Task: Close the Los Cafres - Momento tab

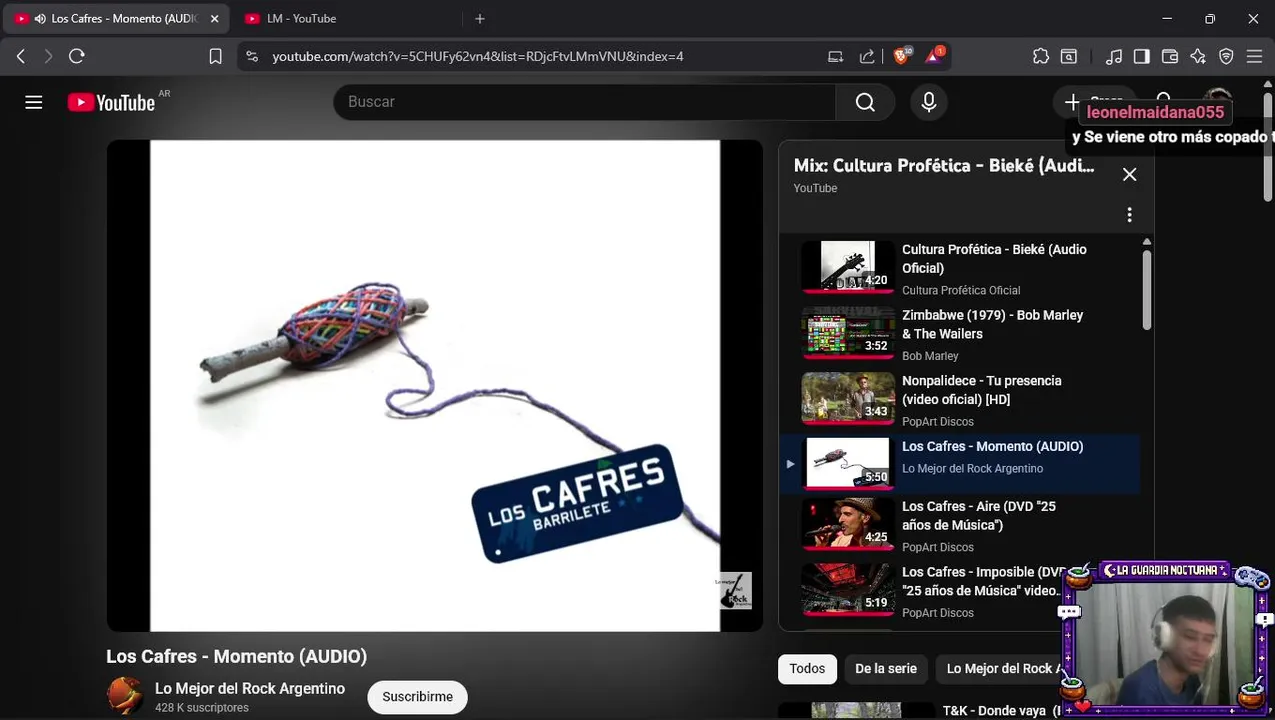Action: point(214,19)
